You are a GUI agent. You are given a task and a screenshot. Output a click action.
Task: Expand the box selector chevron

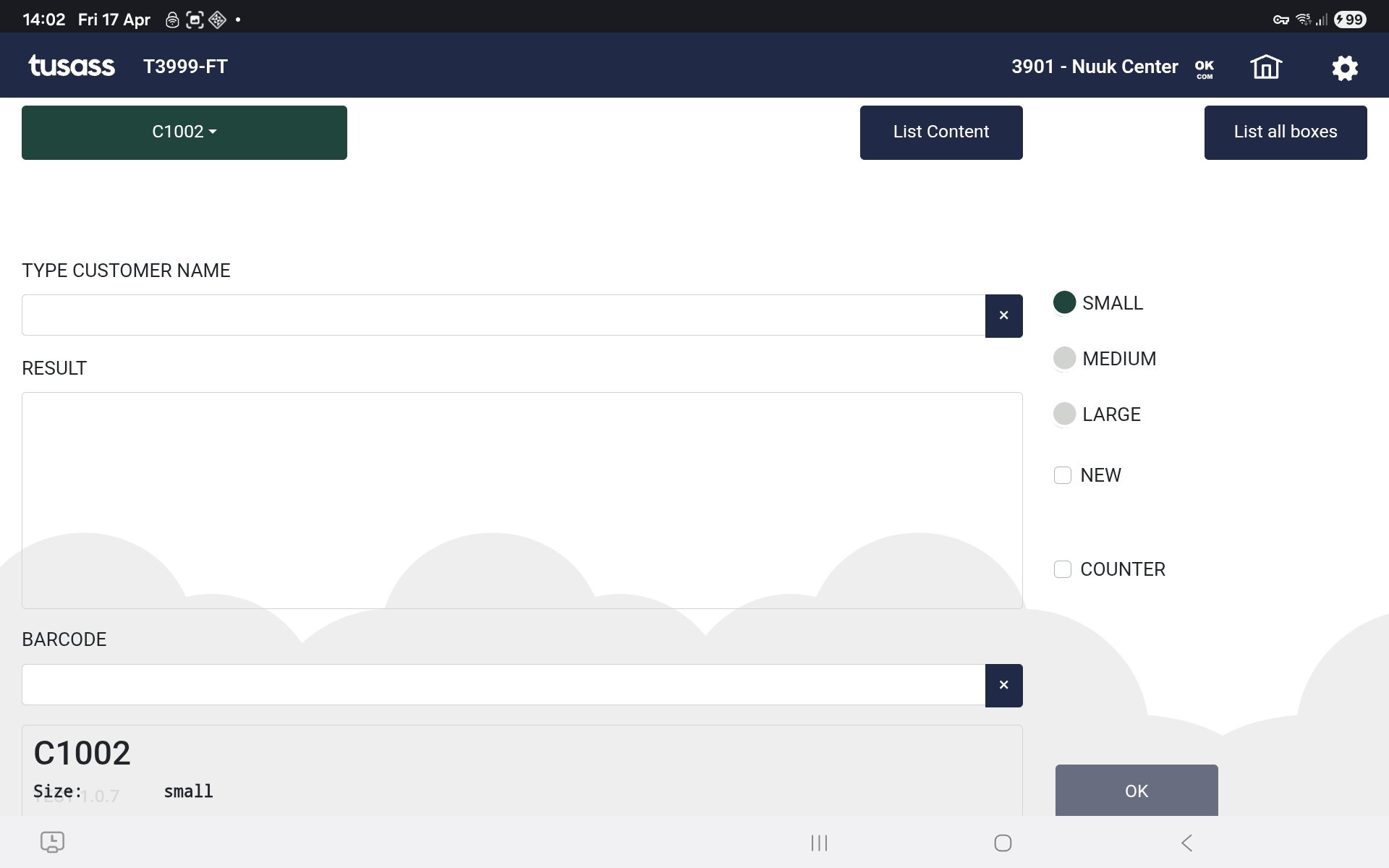click(212, 132)
